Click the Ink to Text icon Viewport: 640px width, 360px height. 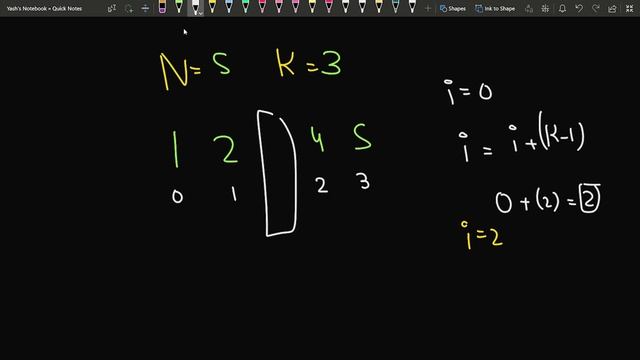[529, 8]
